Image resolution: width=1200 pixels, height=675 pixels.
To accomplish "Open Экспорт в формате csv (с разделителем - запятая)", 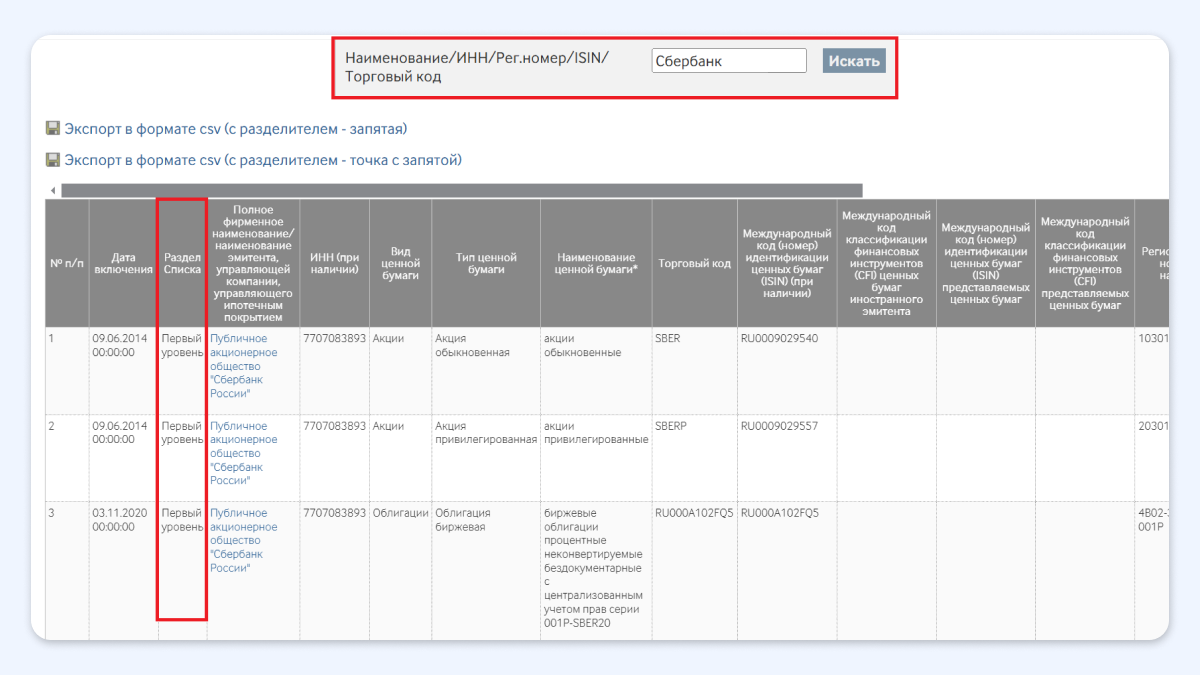I will pyautogui.click(x=236, y=129).
